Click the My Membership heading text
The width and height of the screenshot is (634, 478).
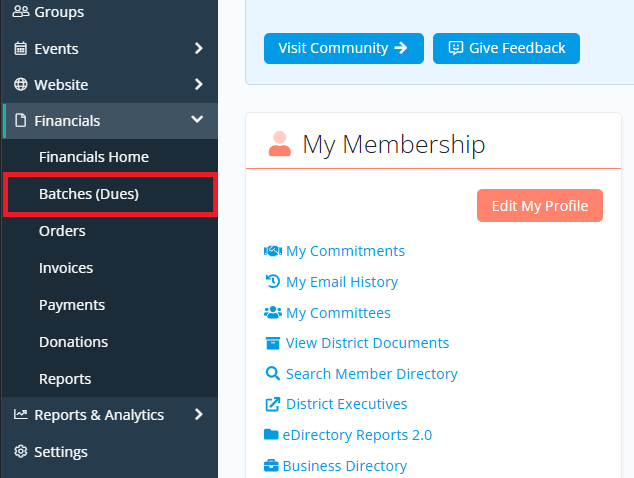(x=393, y=144)
